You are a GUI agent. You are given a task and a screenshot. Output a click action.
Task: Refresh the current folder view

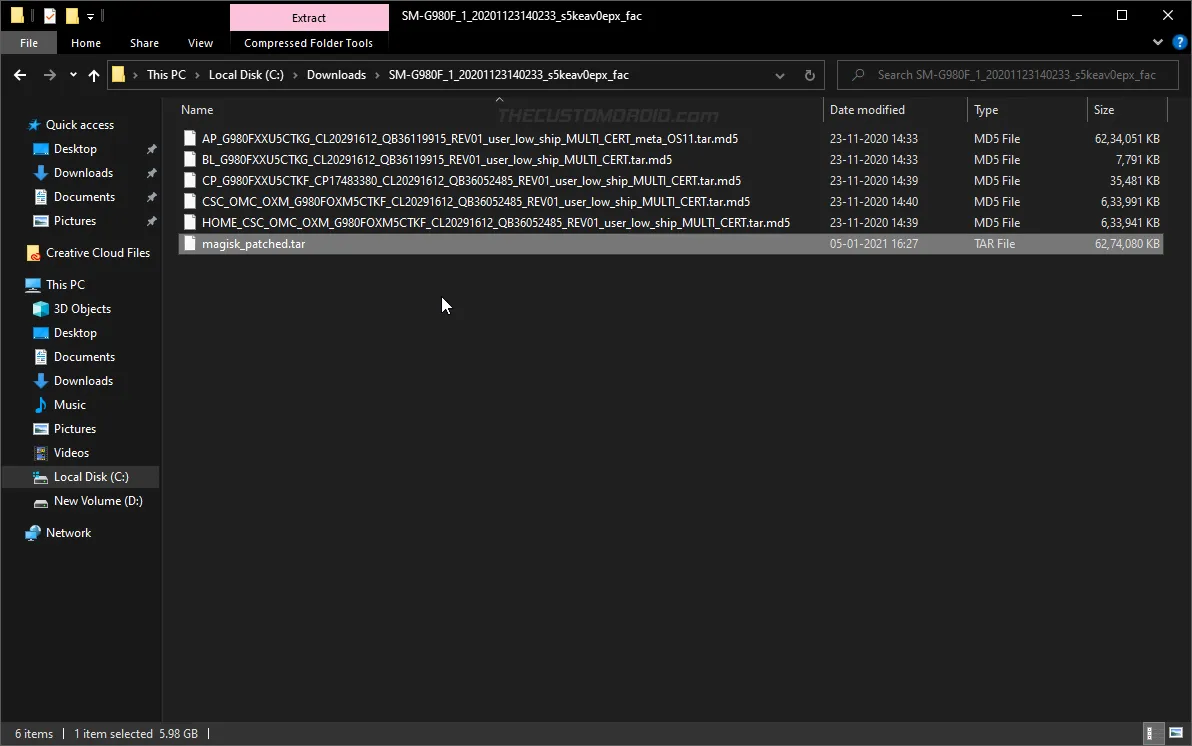810,75
